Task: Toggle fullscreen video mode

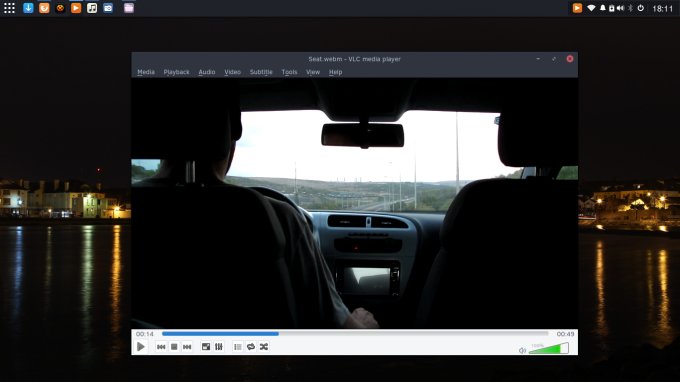Action: [206, 347]
